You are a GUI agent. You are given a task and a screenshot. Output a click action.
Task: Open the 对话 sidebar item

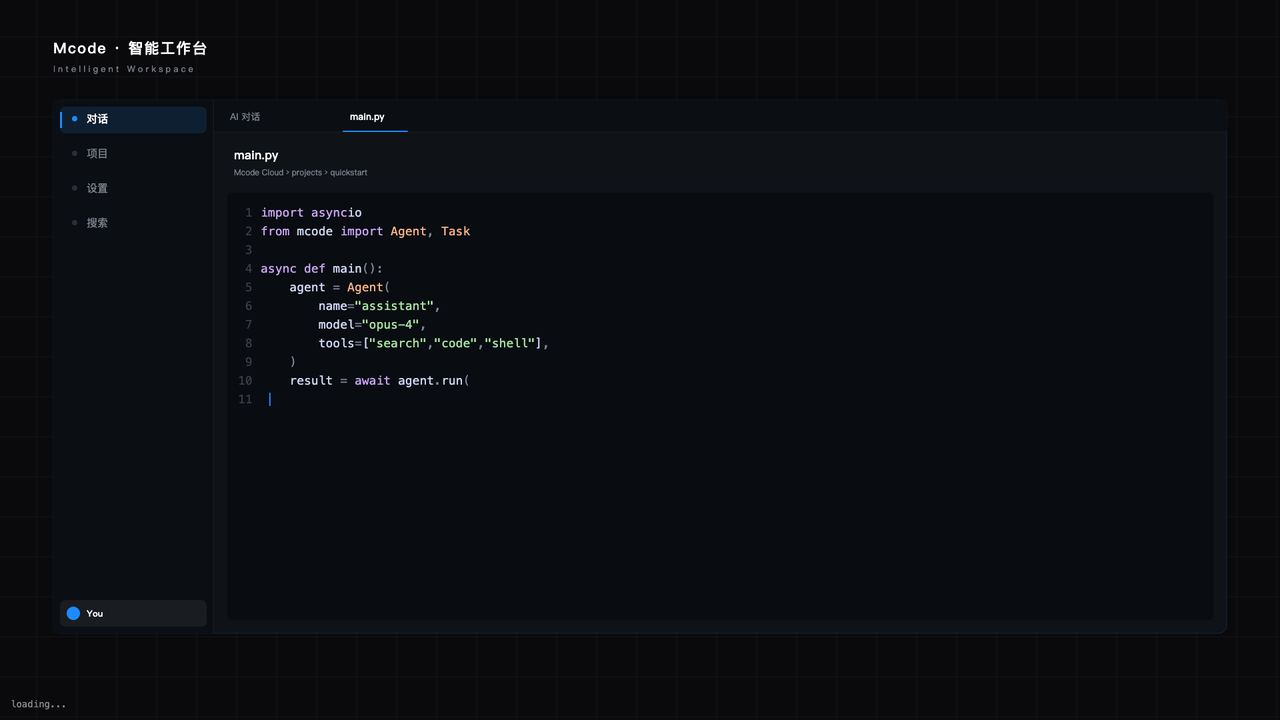[133, 119]
